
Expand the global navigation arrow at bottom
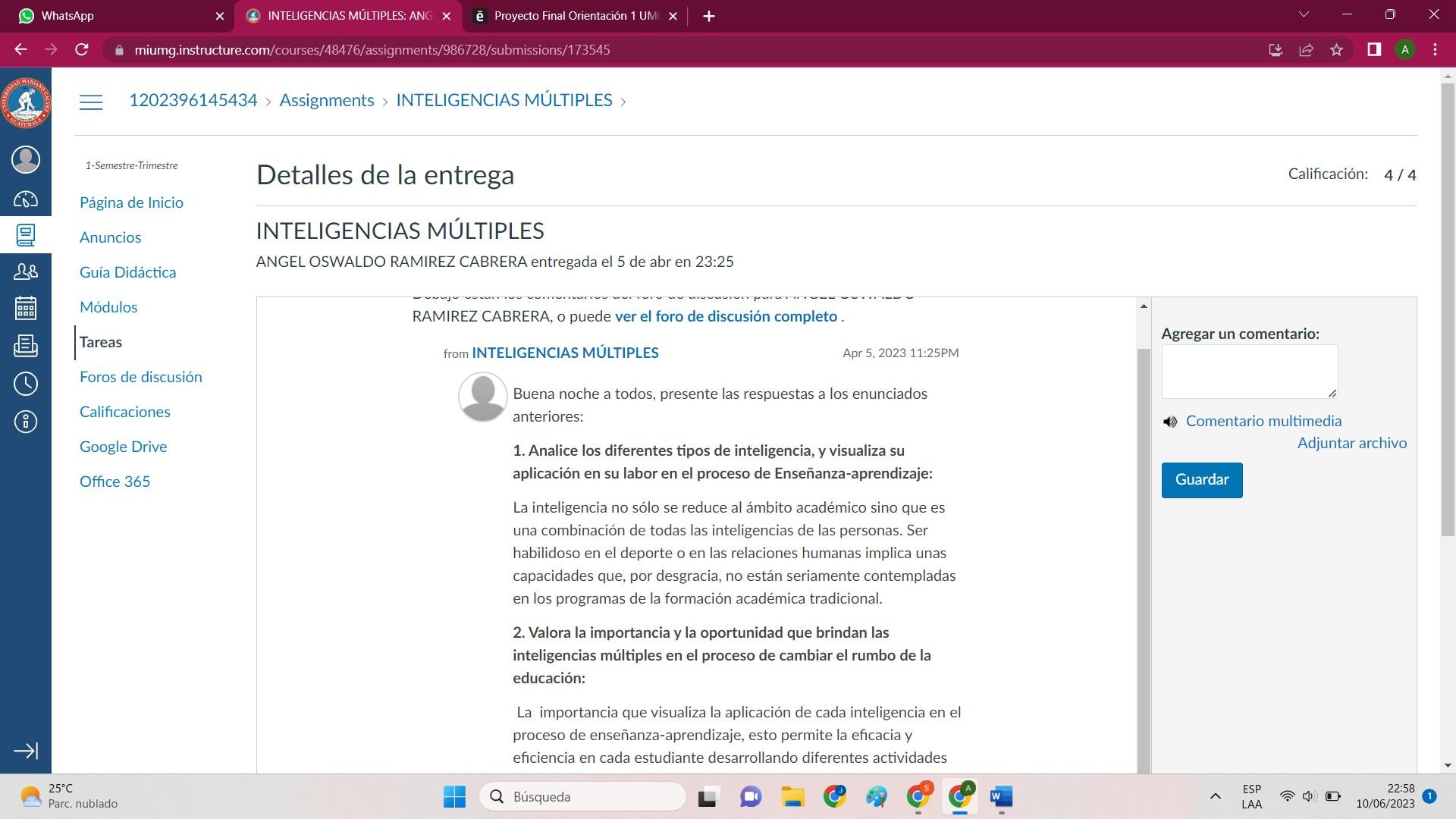(26, 751)
